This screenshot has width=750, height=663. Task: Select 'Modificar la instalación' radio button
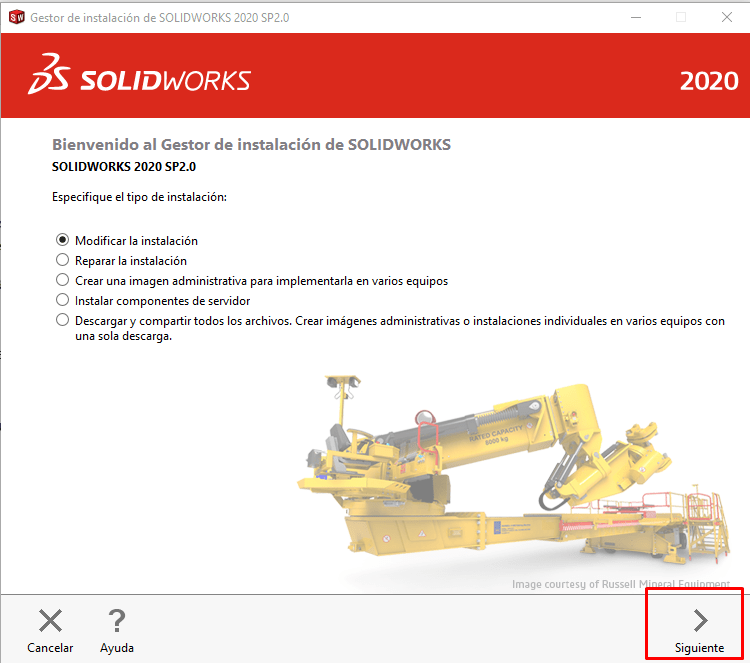coord(62,240)
